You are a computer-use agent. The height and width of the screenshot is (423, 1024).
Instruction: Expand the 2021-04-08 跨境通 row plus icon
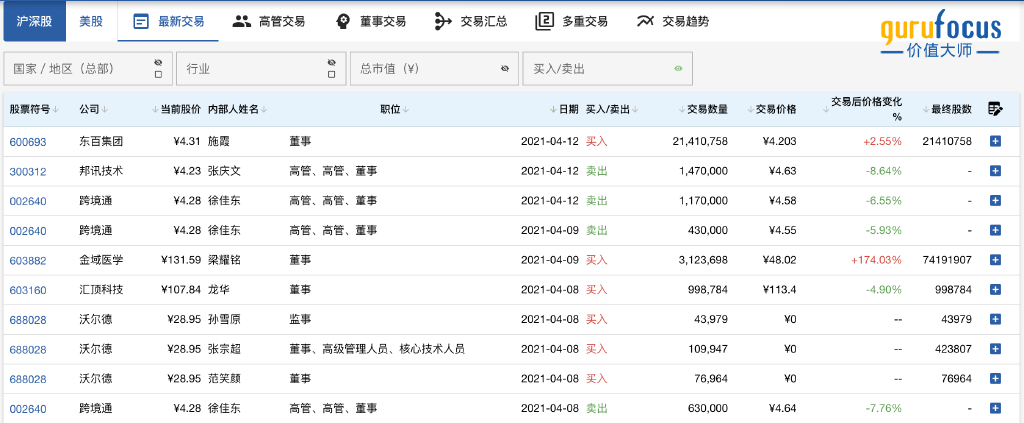(995, 409)
